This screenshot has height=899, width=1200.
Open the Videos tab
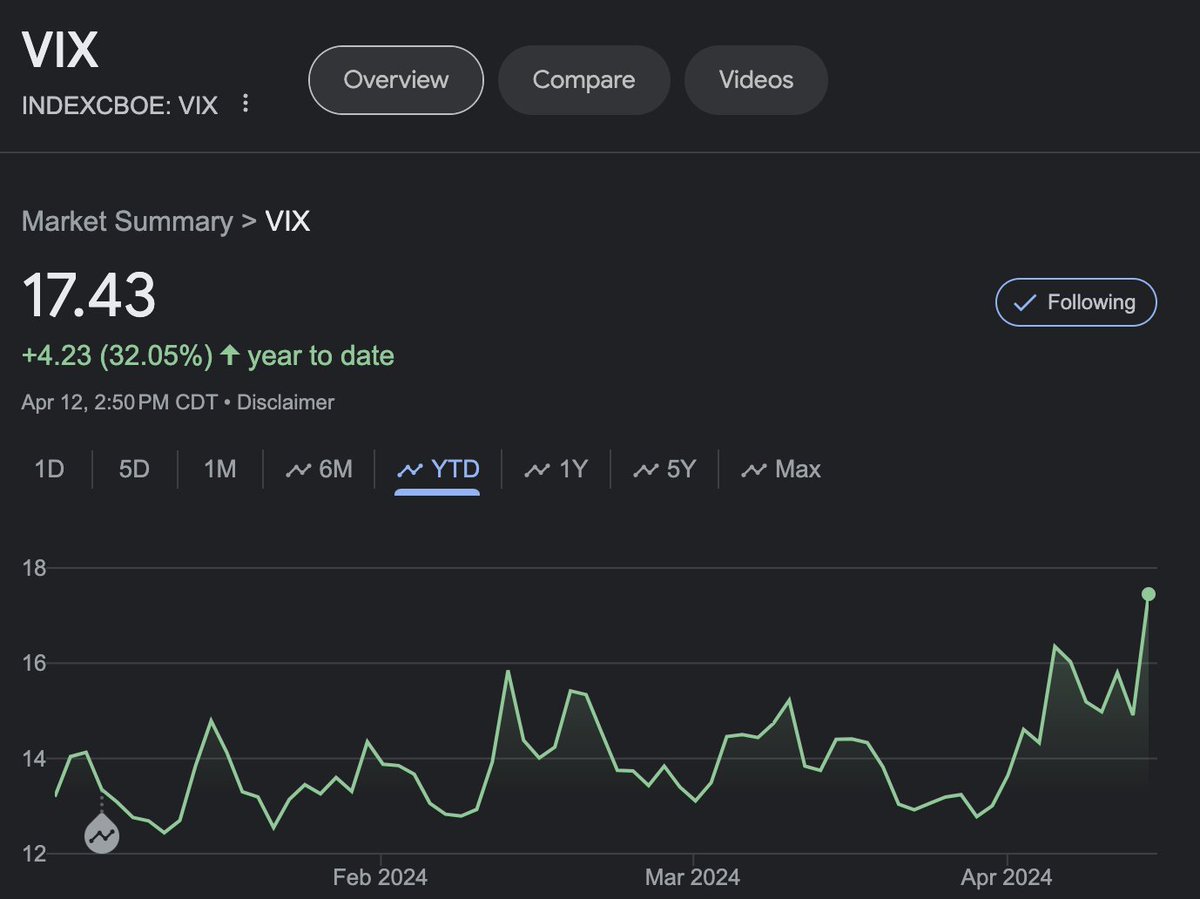[x=756, y=80]
